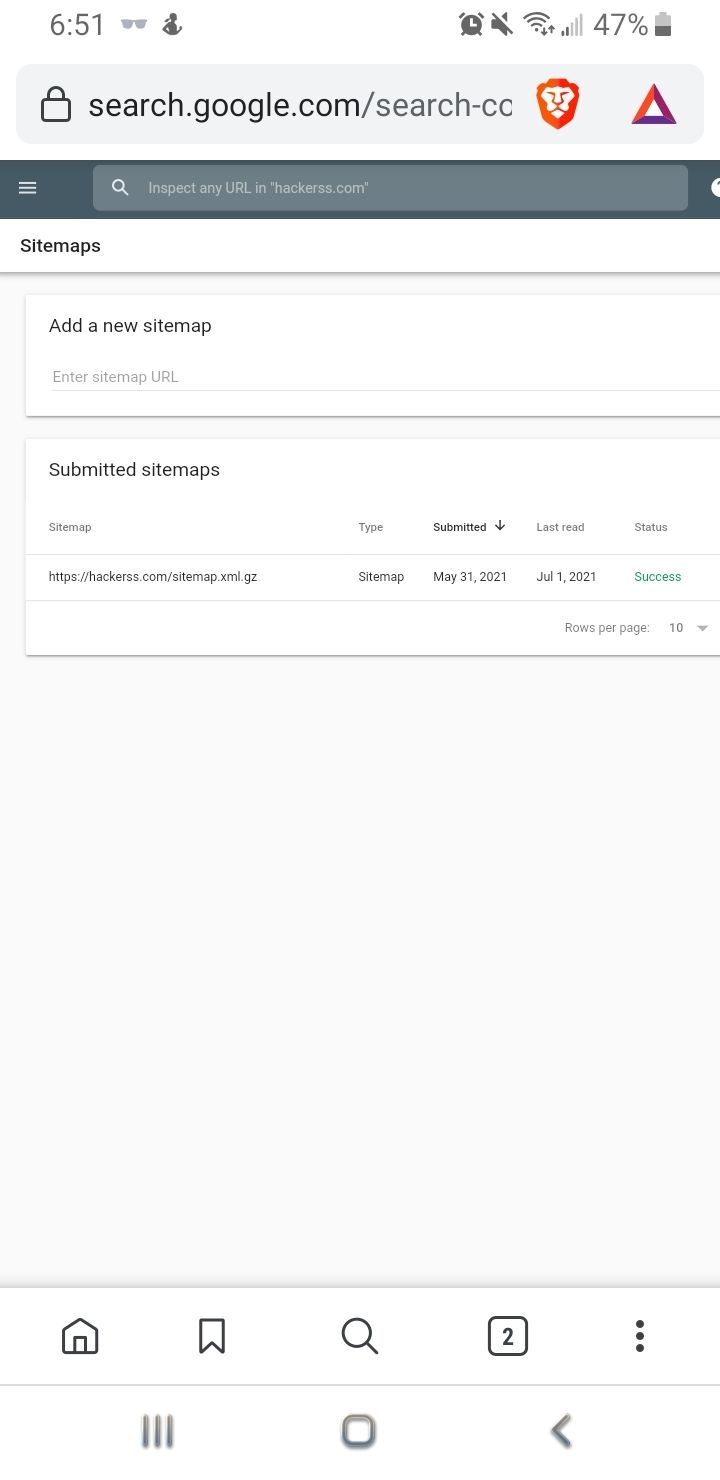Image resolution: width=720 pixels, height=1480 pixels.
Task: Open the tab switcher showing 2 tabs
Action: (507, 1336)
